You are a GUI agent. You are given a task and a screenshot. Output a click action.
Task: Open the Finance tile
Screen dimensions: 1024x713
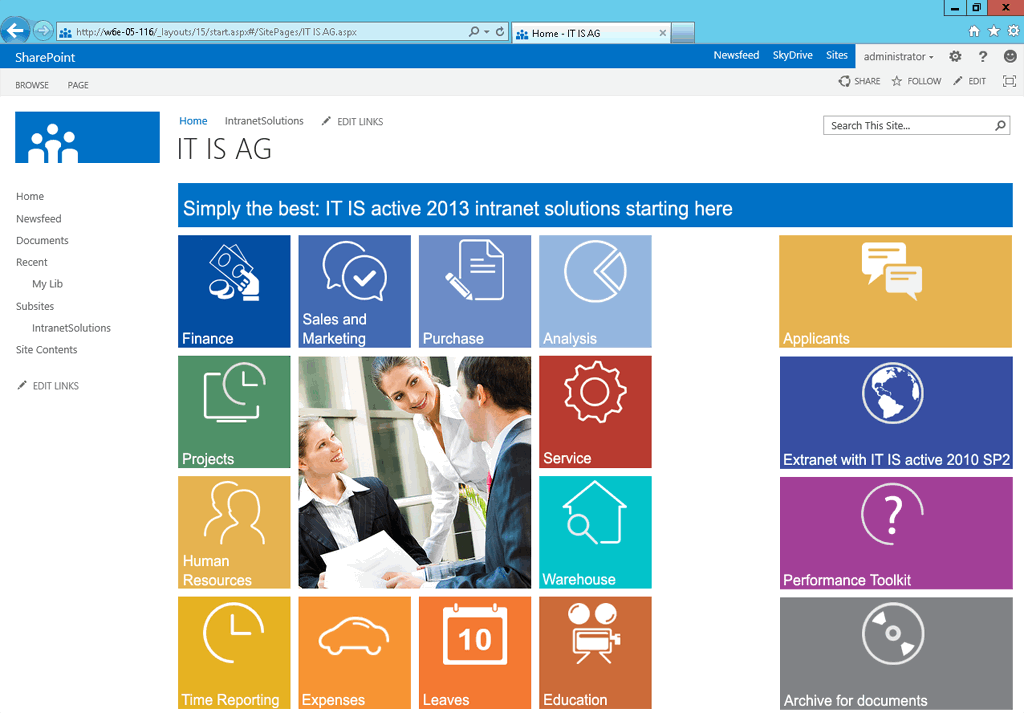click(x=234, y=291)
